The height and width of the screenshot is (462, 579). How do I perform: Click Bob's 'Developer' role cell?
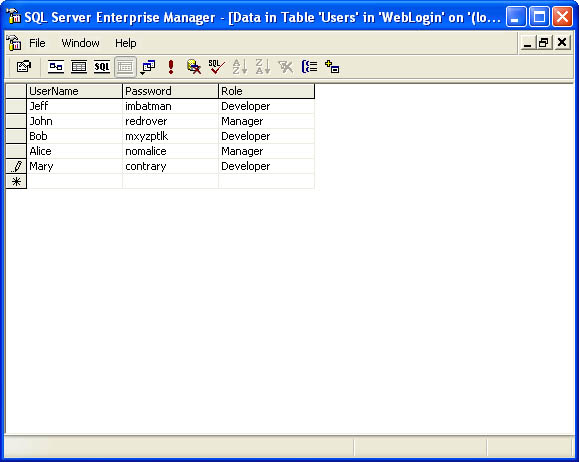click(266, 136)
